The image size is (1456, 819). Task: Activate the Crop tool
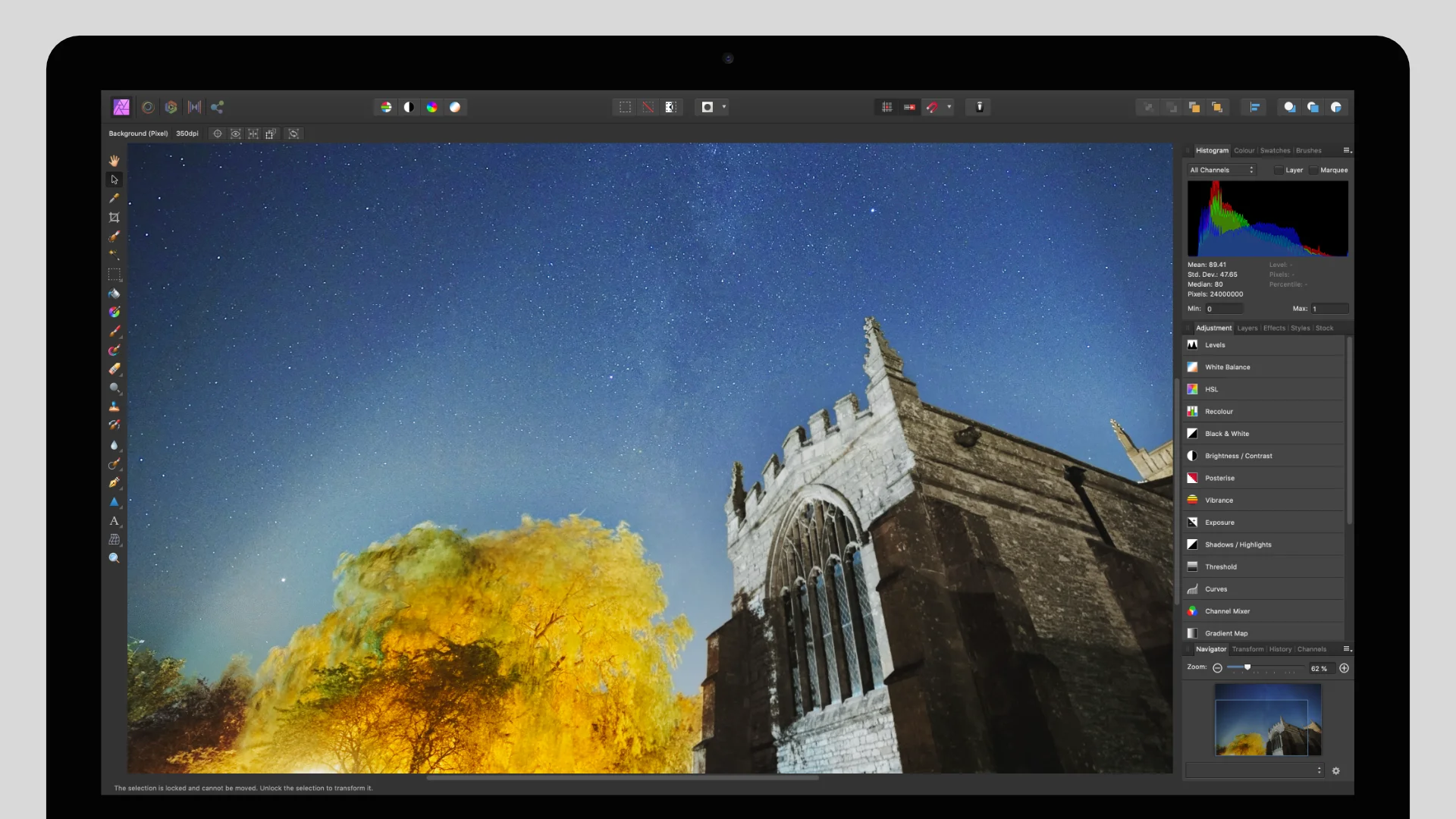(x=114, y=218)
